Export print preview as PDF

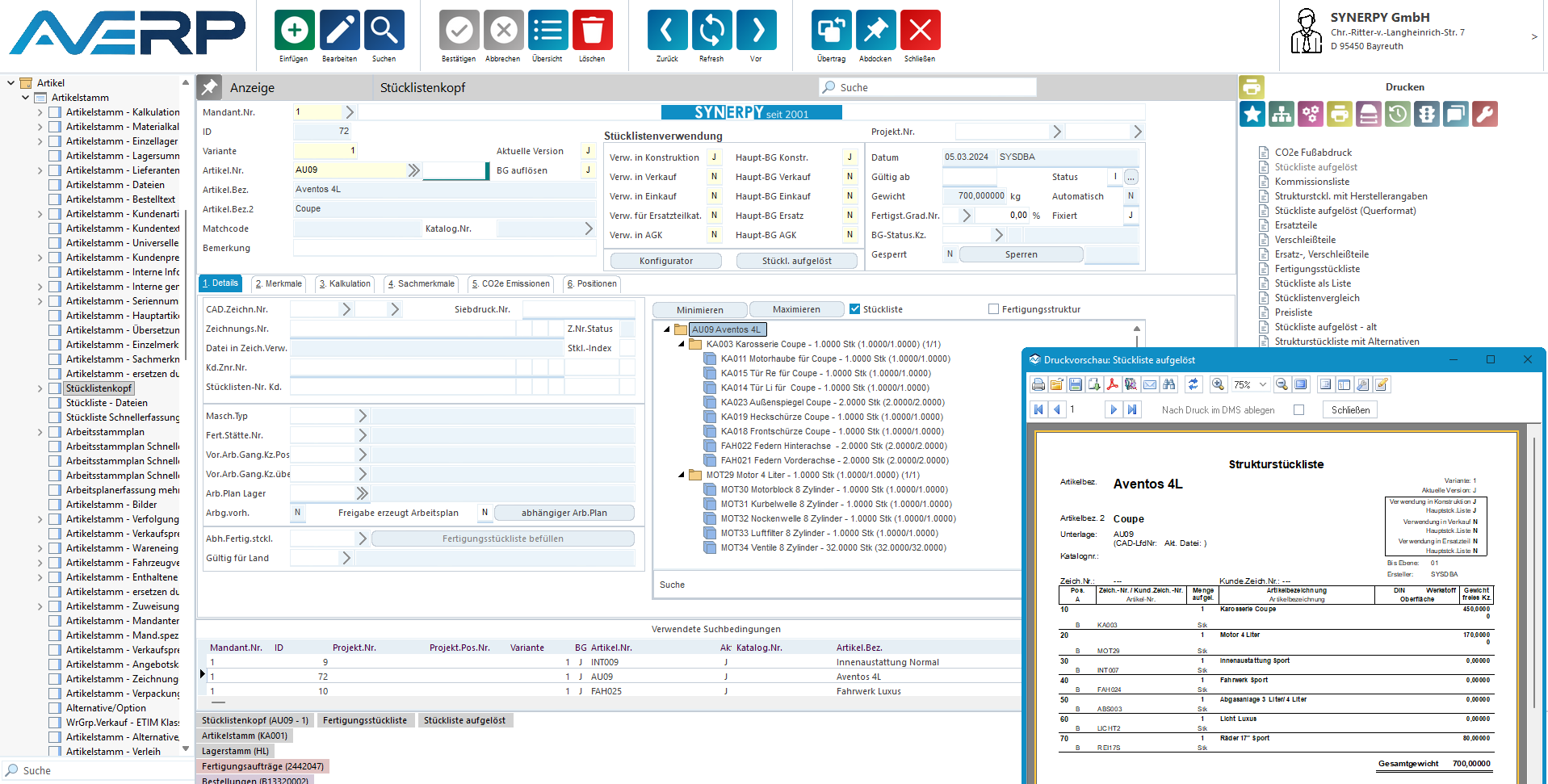[1112, 385]
